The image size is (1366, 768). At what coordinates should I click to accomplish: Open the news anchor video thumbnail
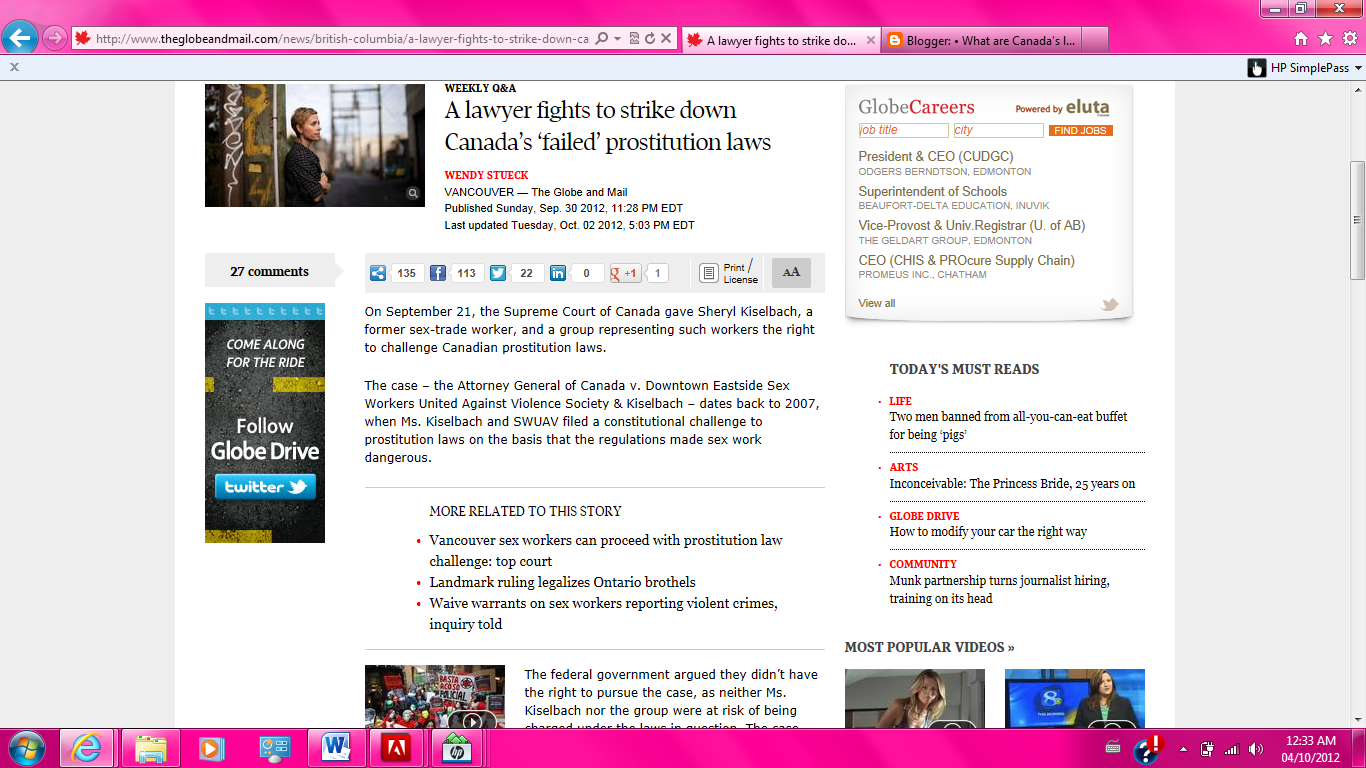pos(1075,698)
